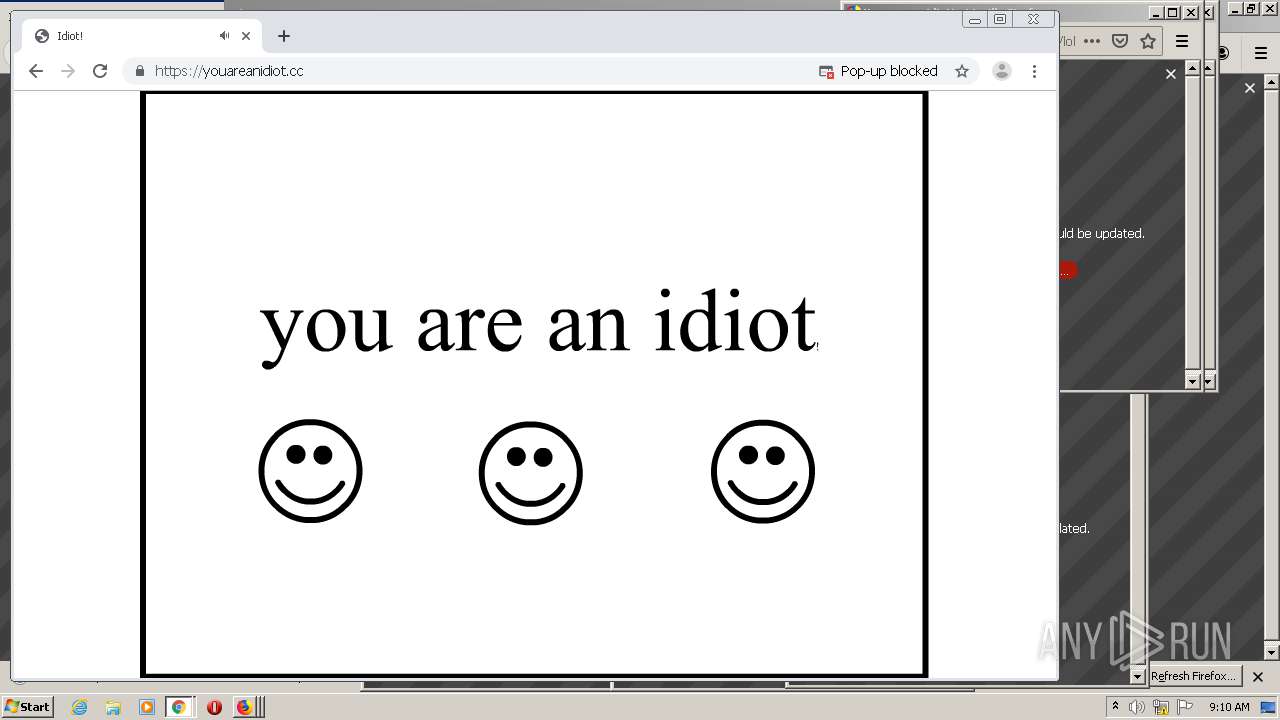Screen dimensions: 1280x720
Task: Open hamburger menu of rightmost Firefox window
Action: (x=1261, y=53)
